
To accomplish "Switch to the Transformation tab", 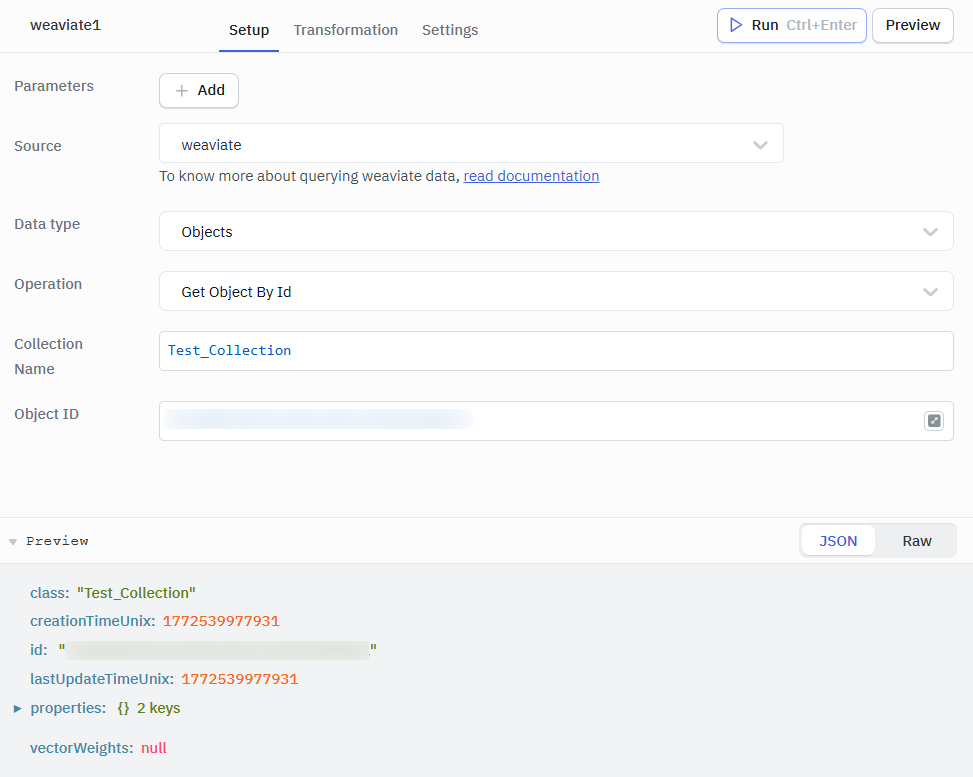I will (x=346, y=30).
